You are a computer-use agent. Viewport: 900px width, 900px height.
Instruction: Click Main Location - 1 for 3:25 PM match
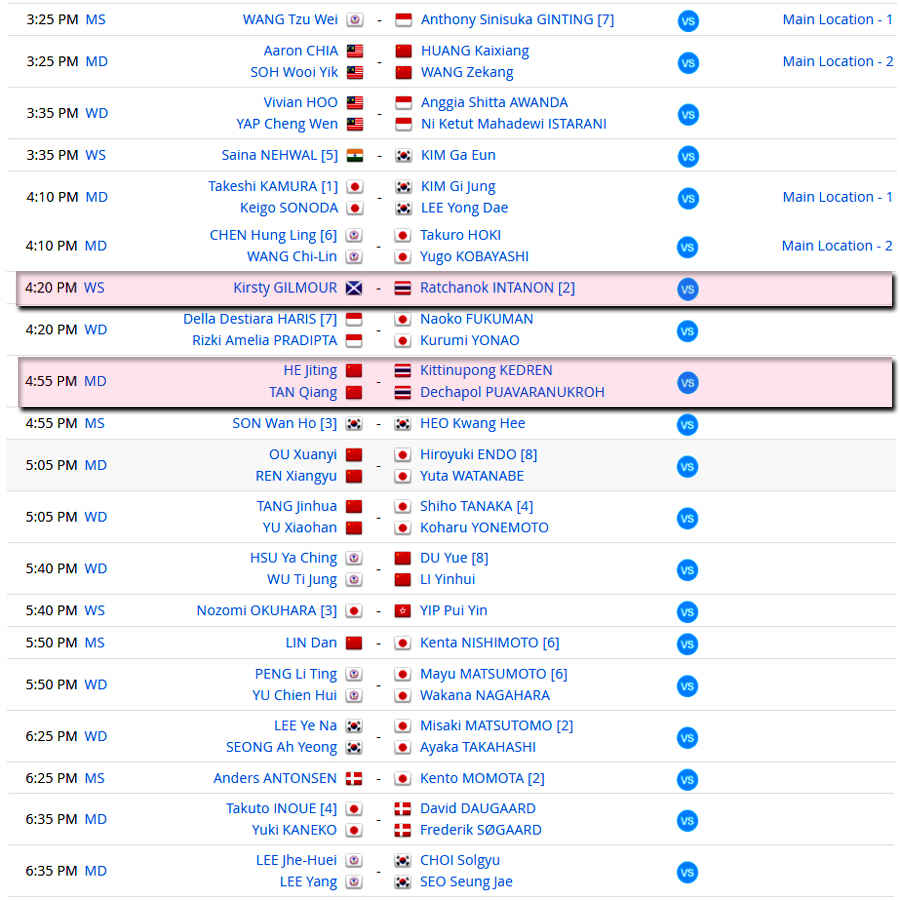tap(837, 20)
